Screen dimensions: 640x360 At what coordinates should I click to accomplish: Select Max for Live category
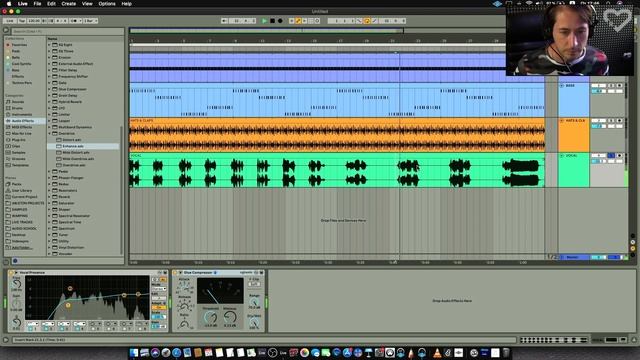tap(22, 133)
